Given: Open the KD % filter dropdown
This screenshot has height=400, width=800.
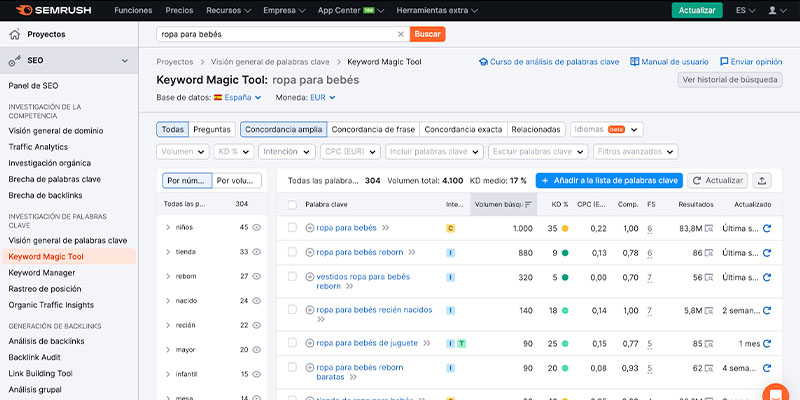Looking at the screenshot, I should pyautogui.click(x=234, y=152).
